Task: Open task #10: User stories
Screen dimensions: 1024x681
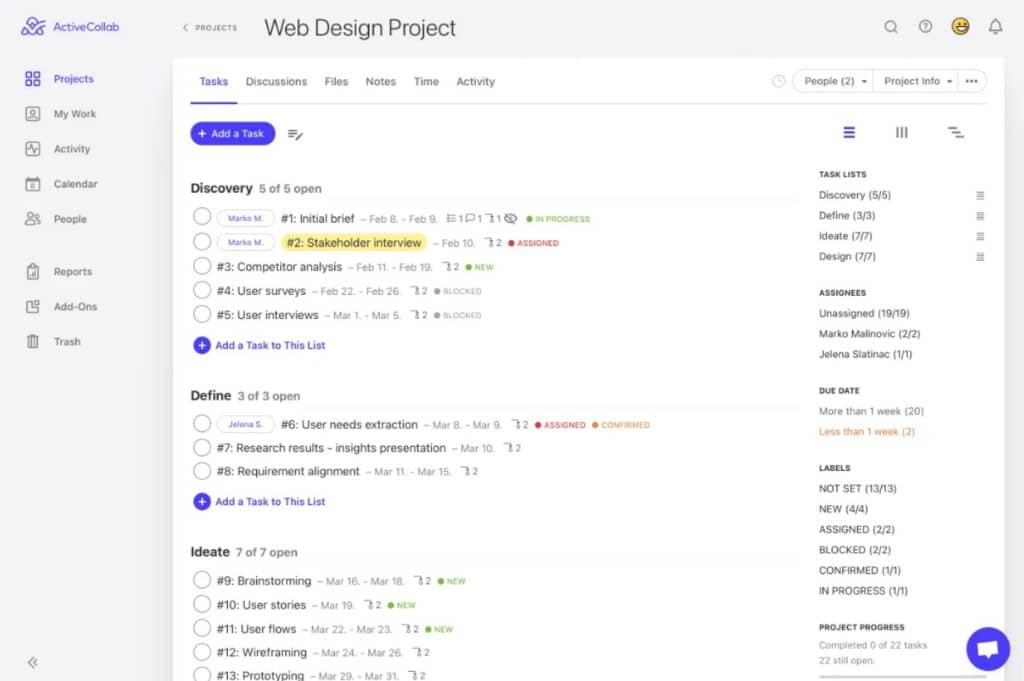Action: (261, 605)
